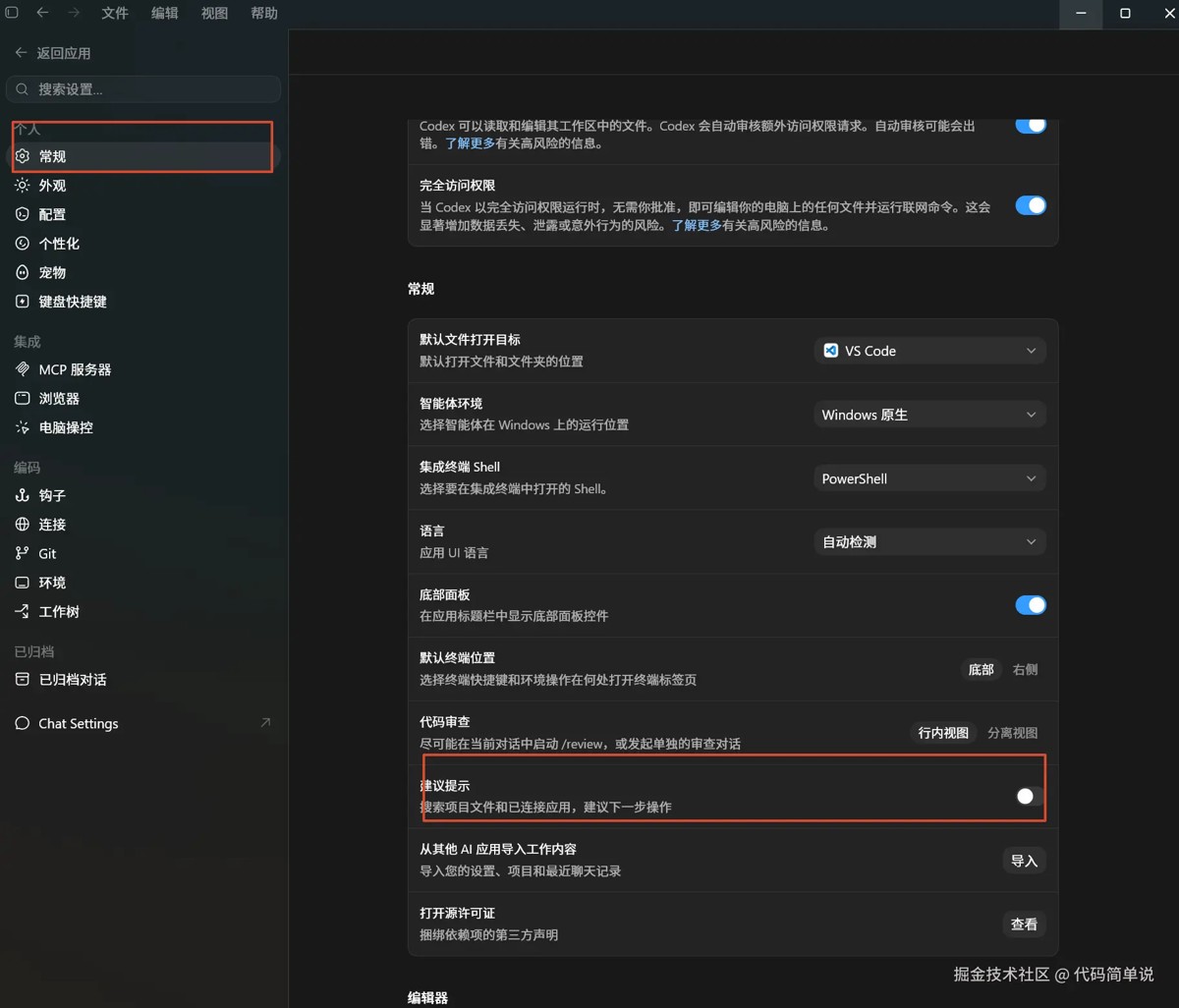The image size is (1179, 1008).
Task: Click the icon beside 个性化
Action: click(x=23, y=243)
